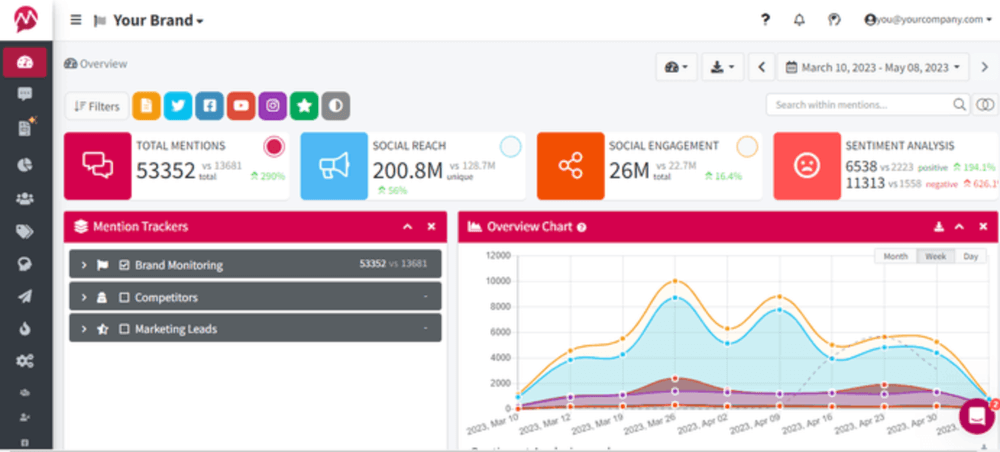Filter mentions by Instagram source icon
This screenshot has width=1000, height=452.
point(272,106)
